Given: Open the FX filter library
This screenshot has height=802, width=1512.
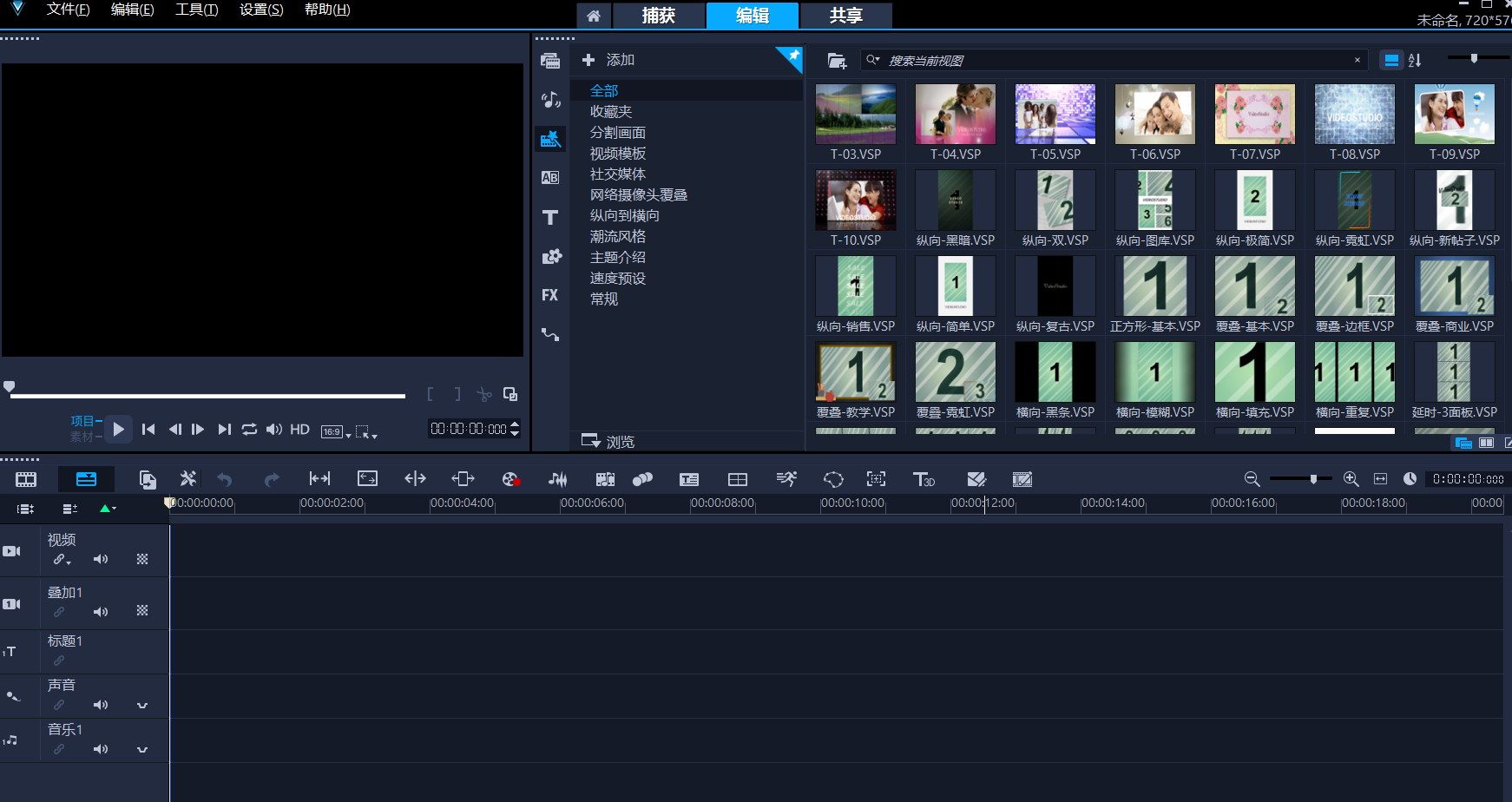Looking at the screenshot, I should coord(549,295).
